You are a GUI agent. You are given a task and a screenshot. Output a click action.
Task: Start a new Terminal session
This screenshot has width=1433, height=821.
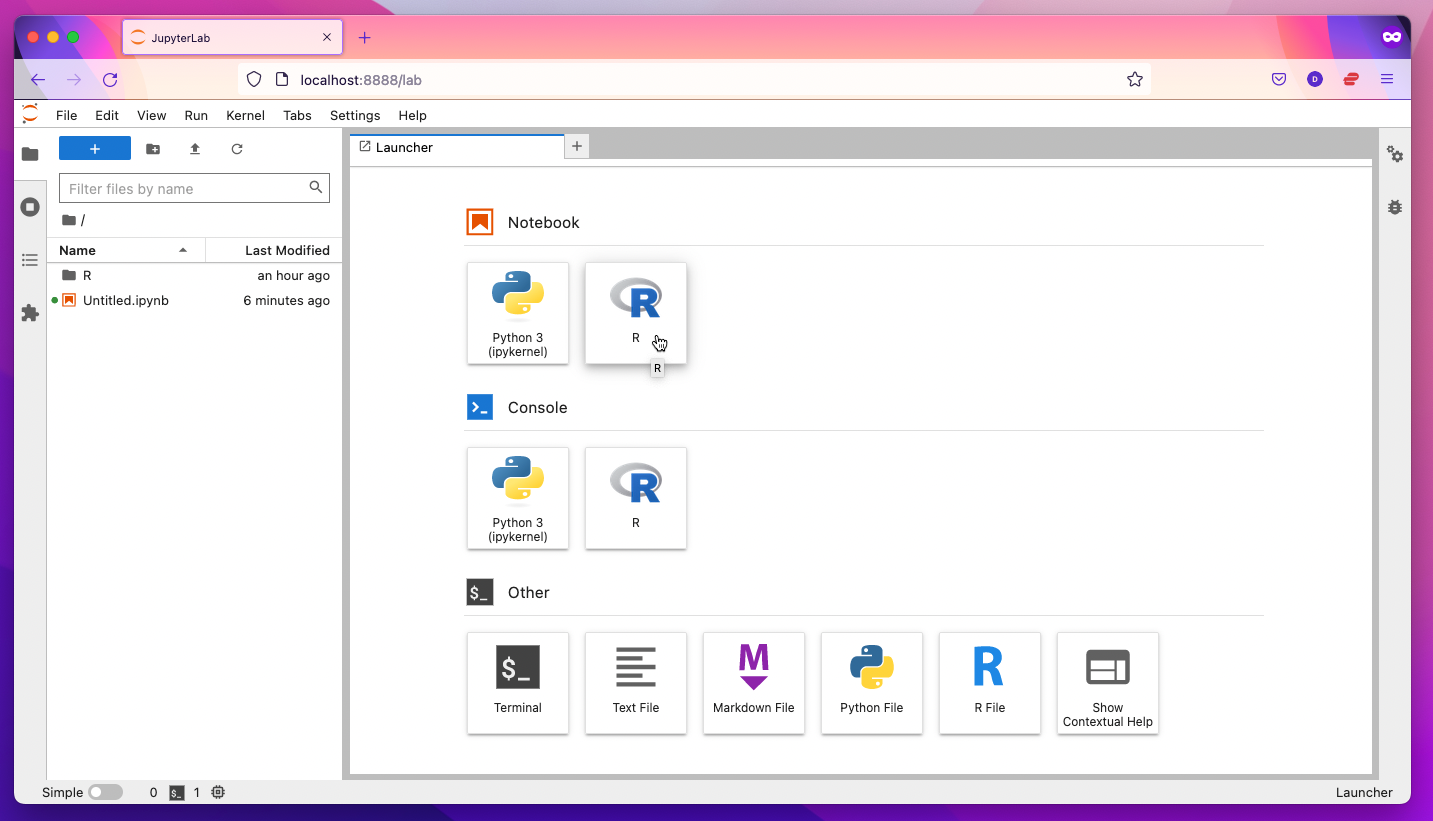518,683
